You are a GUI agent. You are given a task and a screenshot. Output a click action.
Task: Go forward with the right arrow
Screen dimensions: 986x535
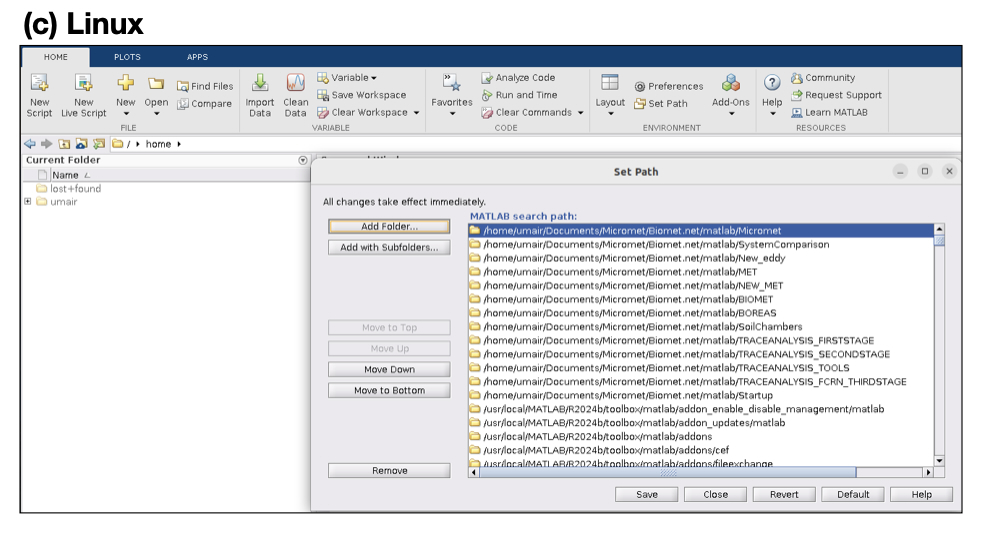(47, 144)
